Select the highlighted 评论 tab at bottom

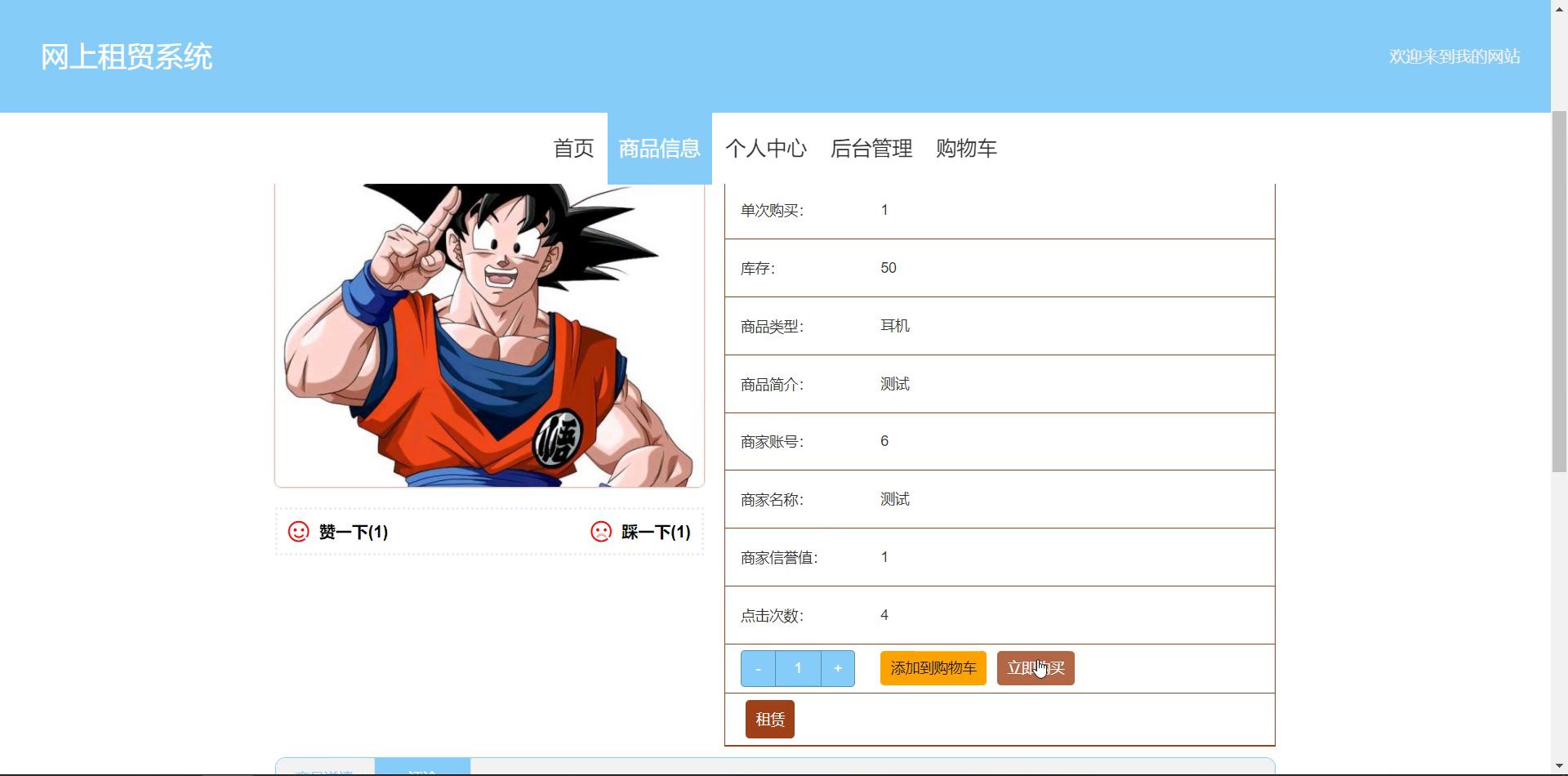coord(422,769)
